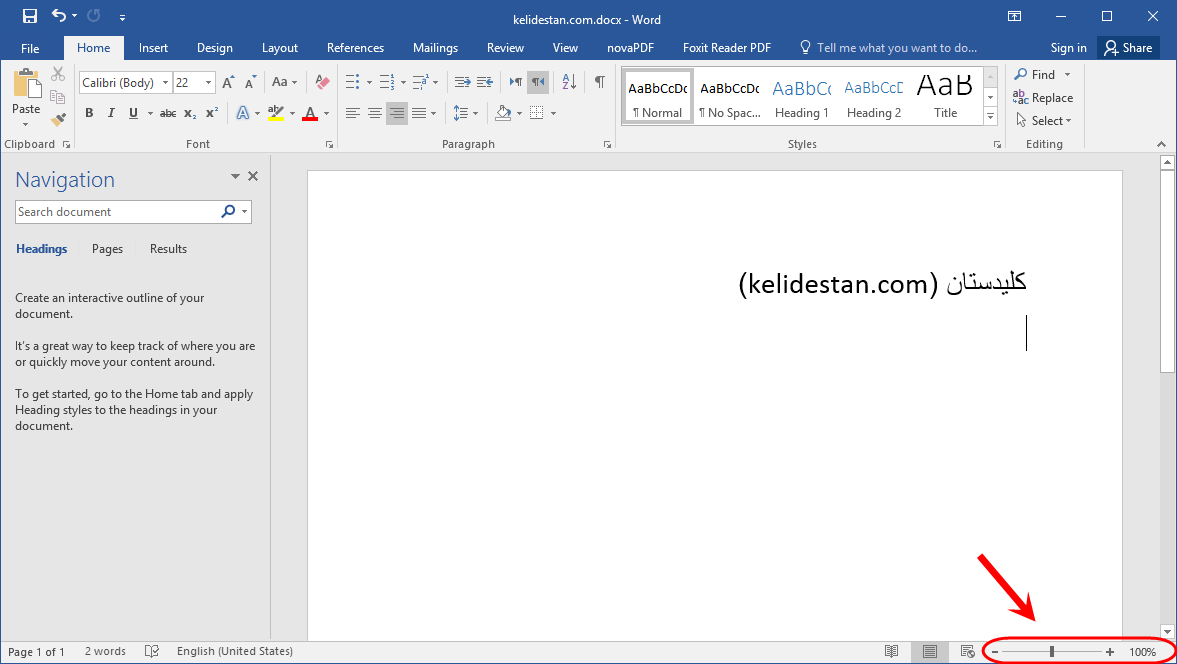Open spelling and proofing status icon
1177x664 pixels.
coord(152,651)
